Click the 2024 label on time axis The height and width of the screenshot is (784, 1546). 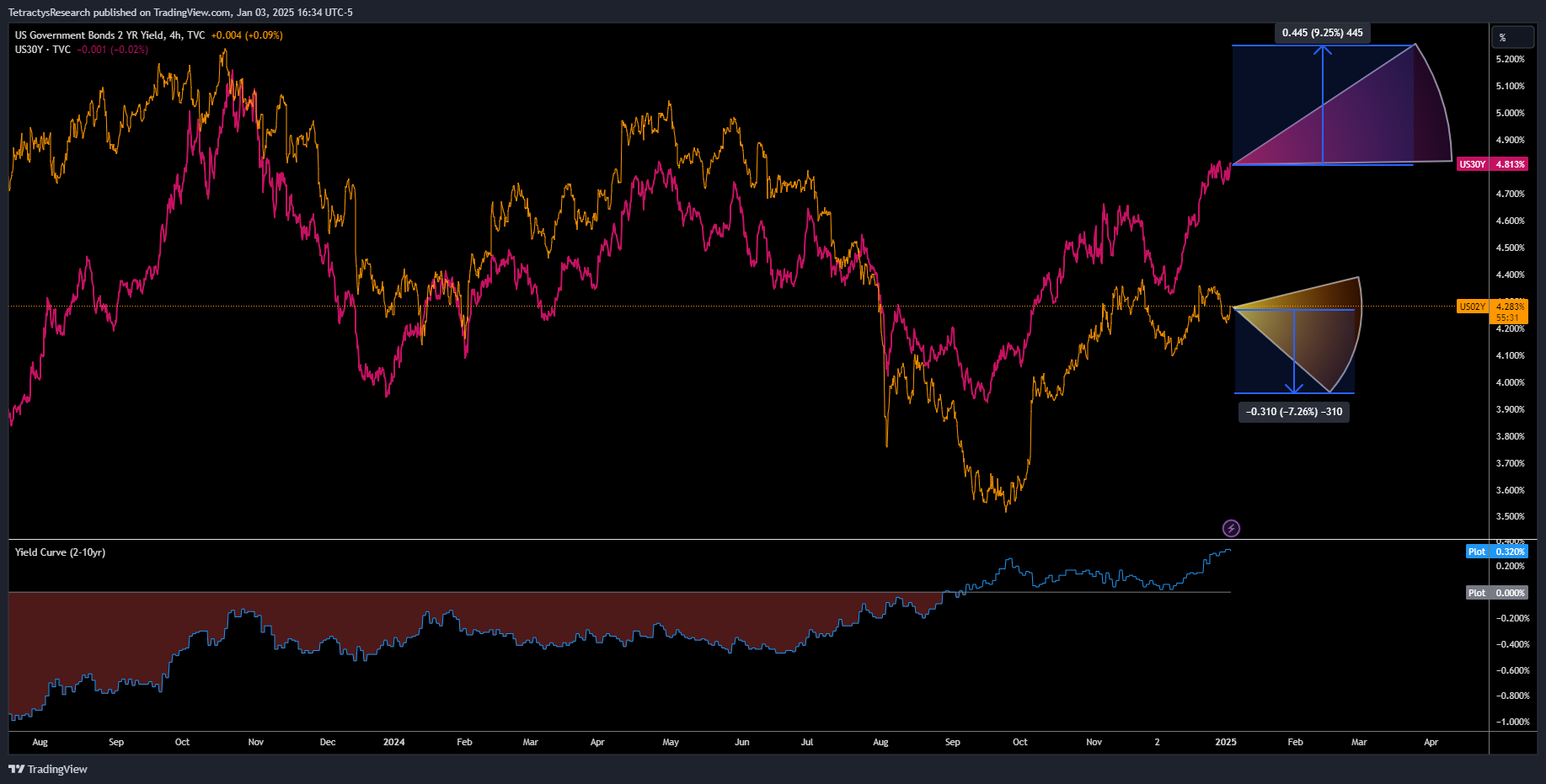coord(393,742)
